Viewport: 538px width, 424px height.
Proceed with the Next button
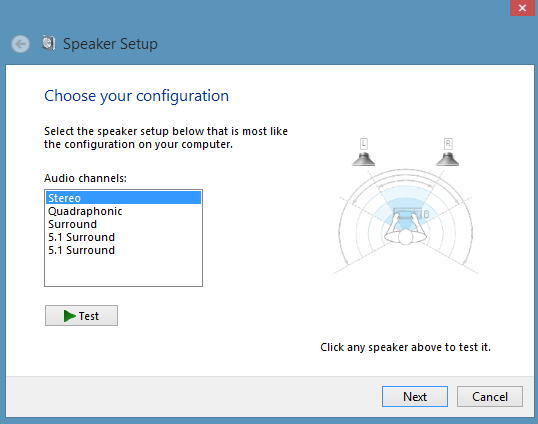pos(415,397)
